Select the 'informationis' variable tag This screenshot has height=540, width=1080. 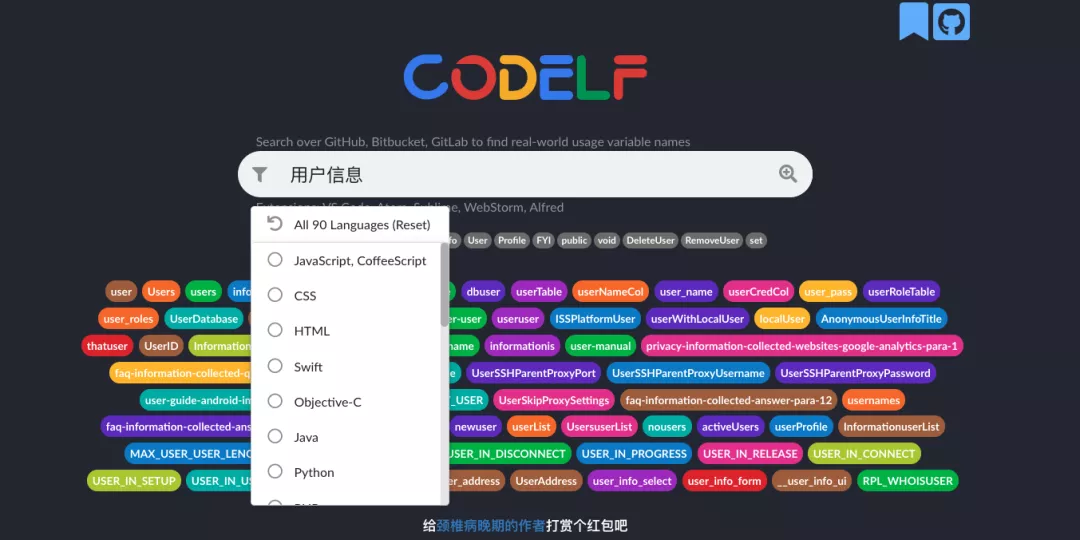coord(521,346)
